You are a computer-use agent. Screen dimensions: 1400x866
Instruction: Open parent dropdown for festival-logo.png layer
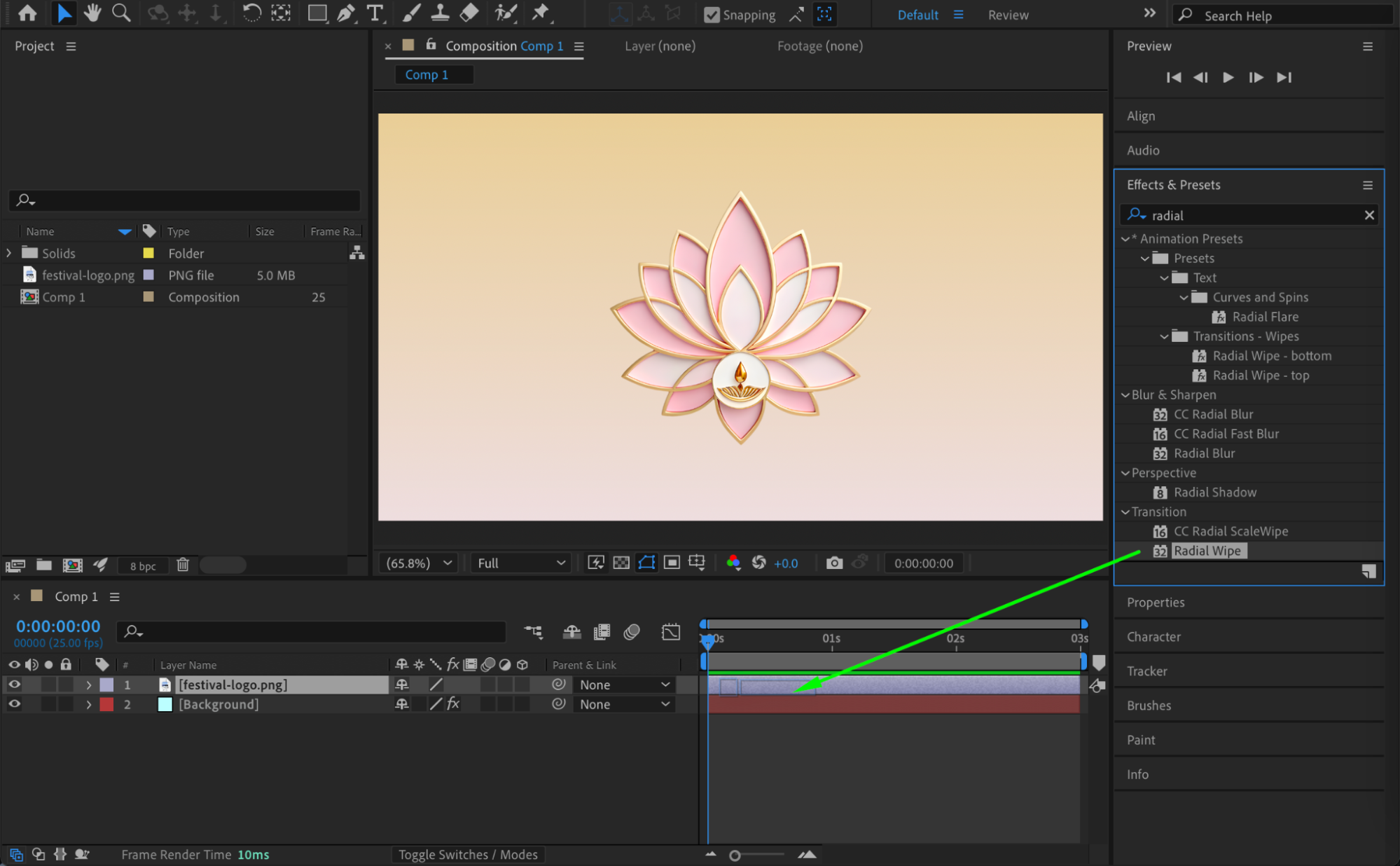624,685
